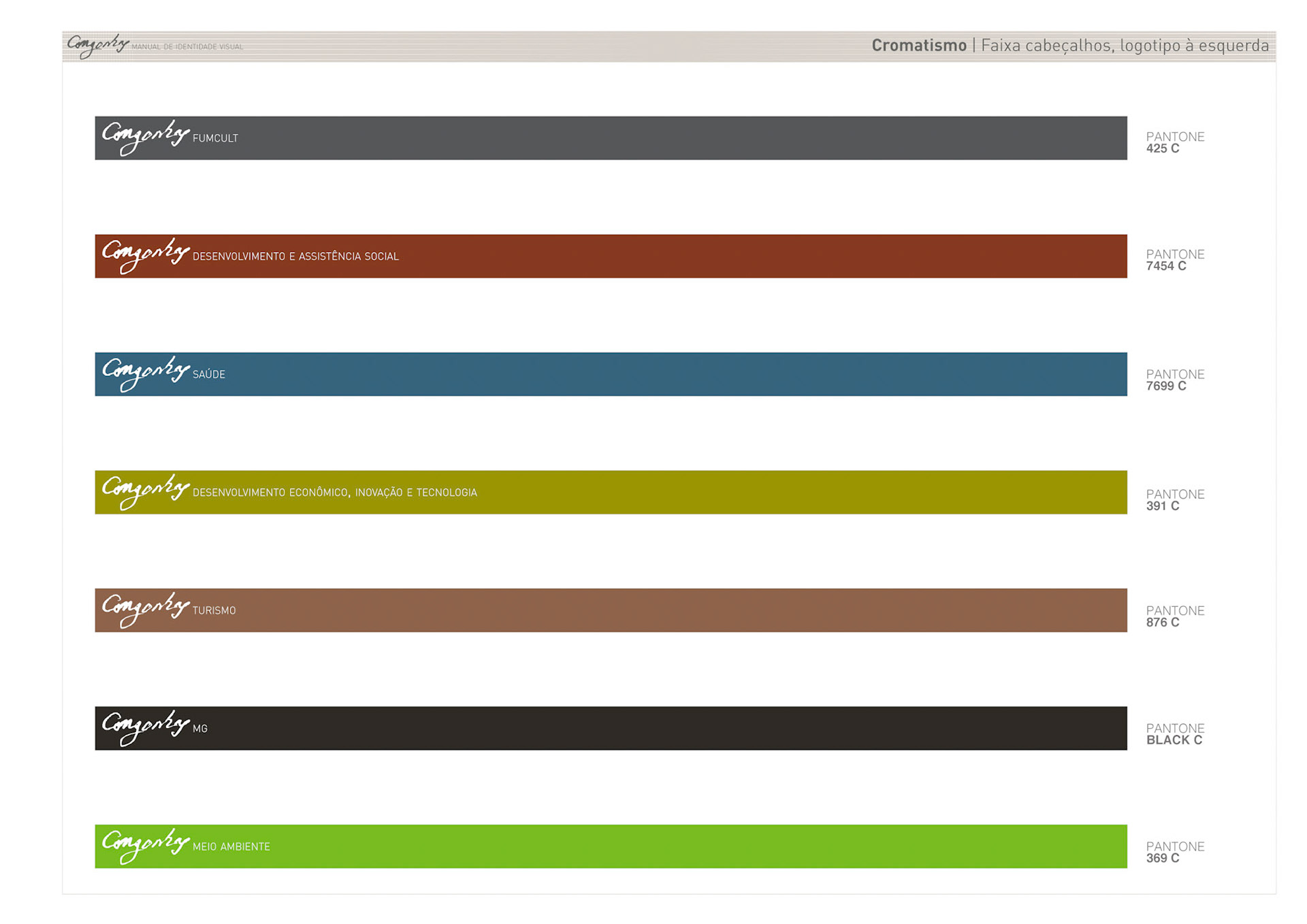Click the 'PANTONE 391 C' caption
1307x924 pixels.
(x=1176, y=500)
